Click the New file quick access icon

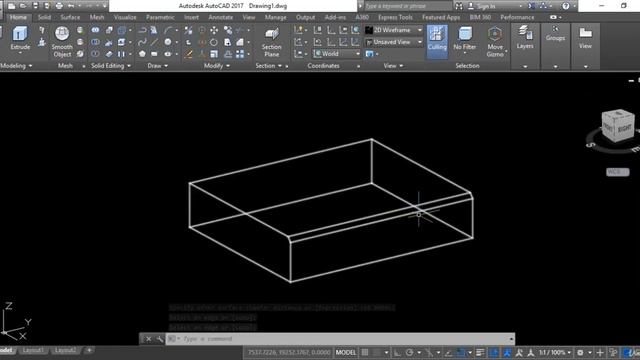pyautogui.click(x=11, y=6)
